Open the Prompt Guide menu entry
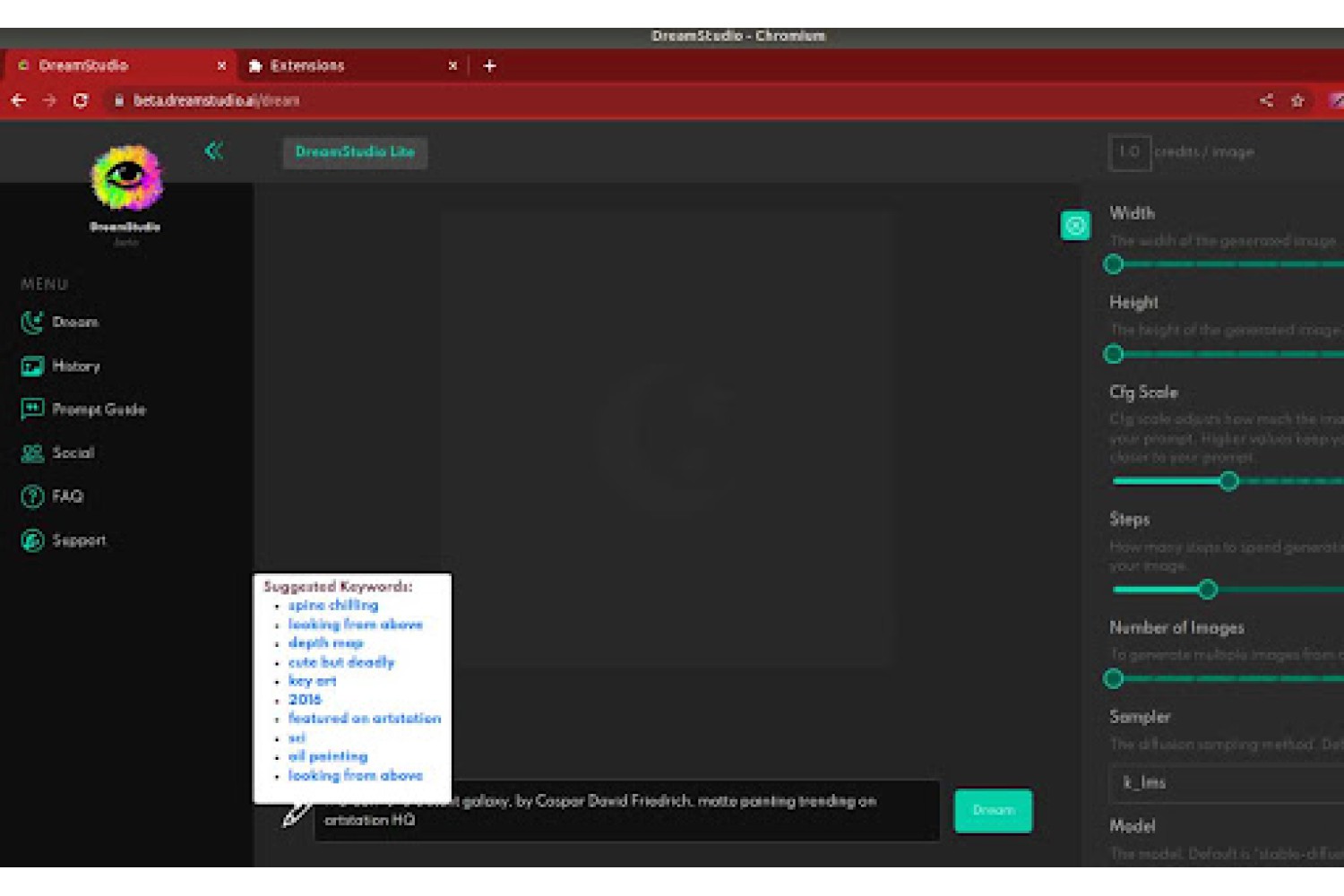1344x896 pixels. 82,409
